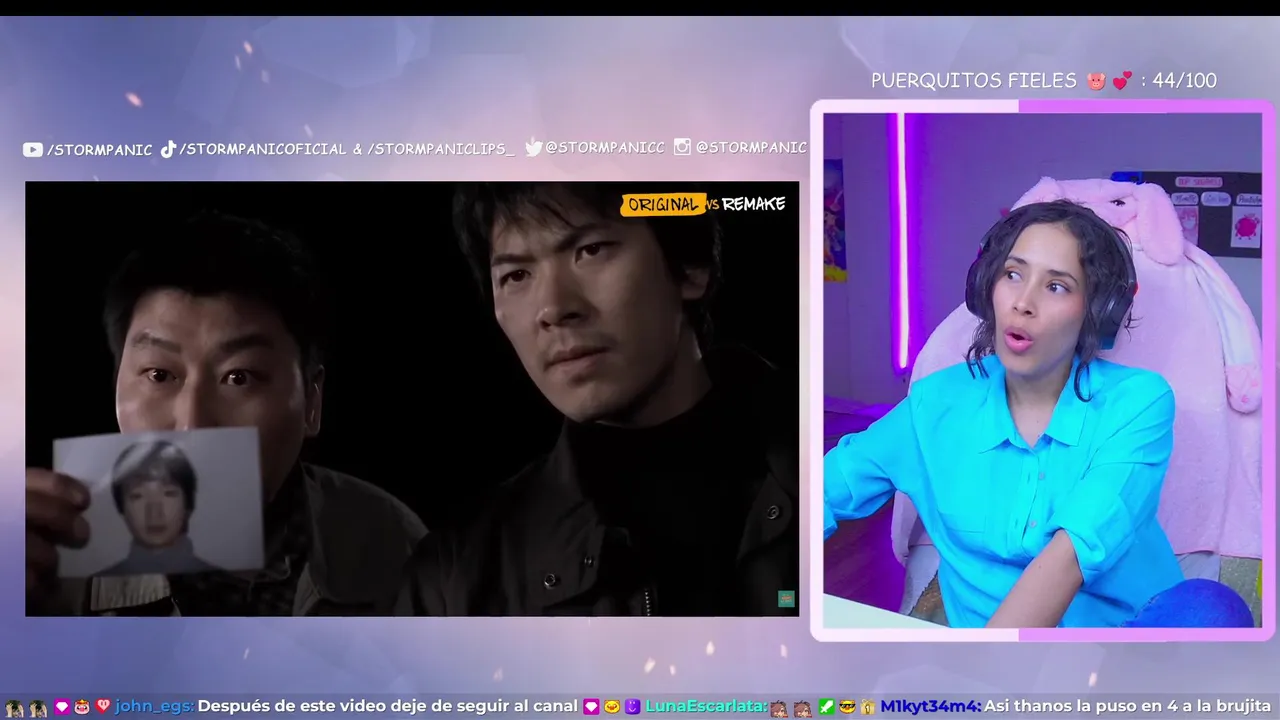The height and width of the screenshot is (720, 1280).
Task: Click the LunaEscarlata username in chat ticker
Action: pyautogui.click(x=706, y=706)
